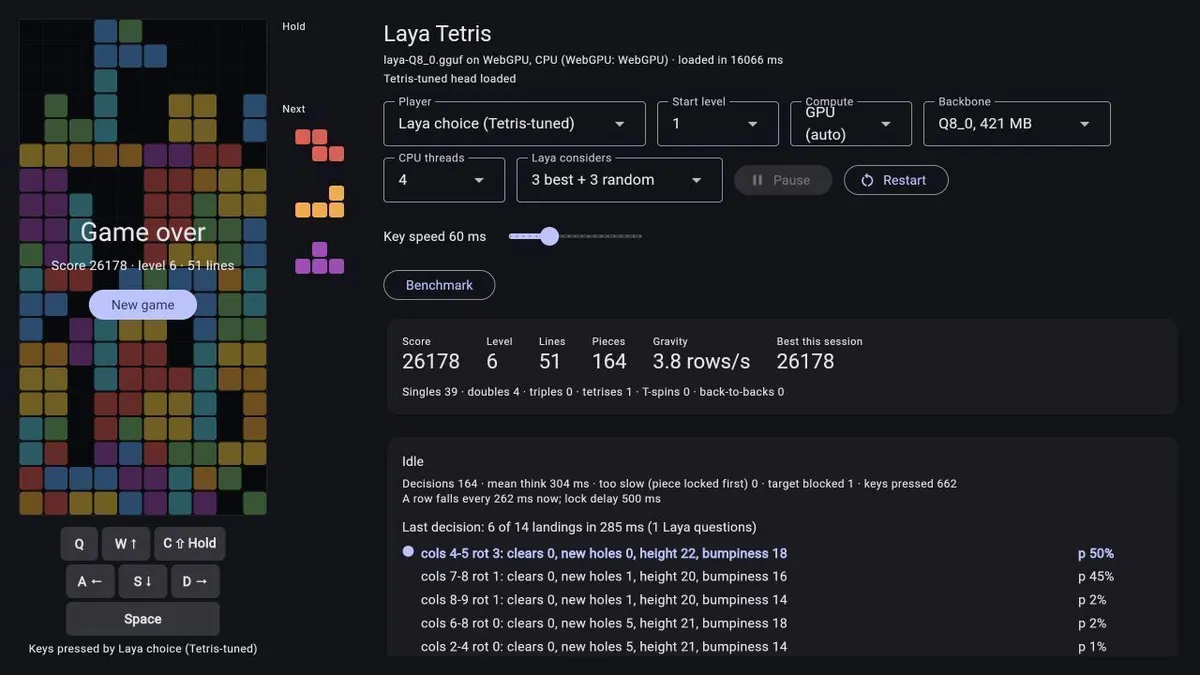Click the laya-Q8_0.gguf model info line

tap(583, 60)
